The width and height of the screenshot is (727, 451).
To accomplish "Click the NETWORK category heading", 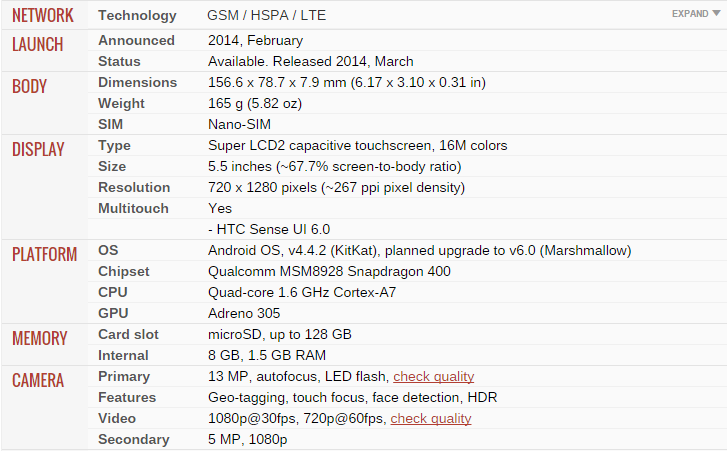I will (43, 16).
